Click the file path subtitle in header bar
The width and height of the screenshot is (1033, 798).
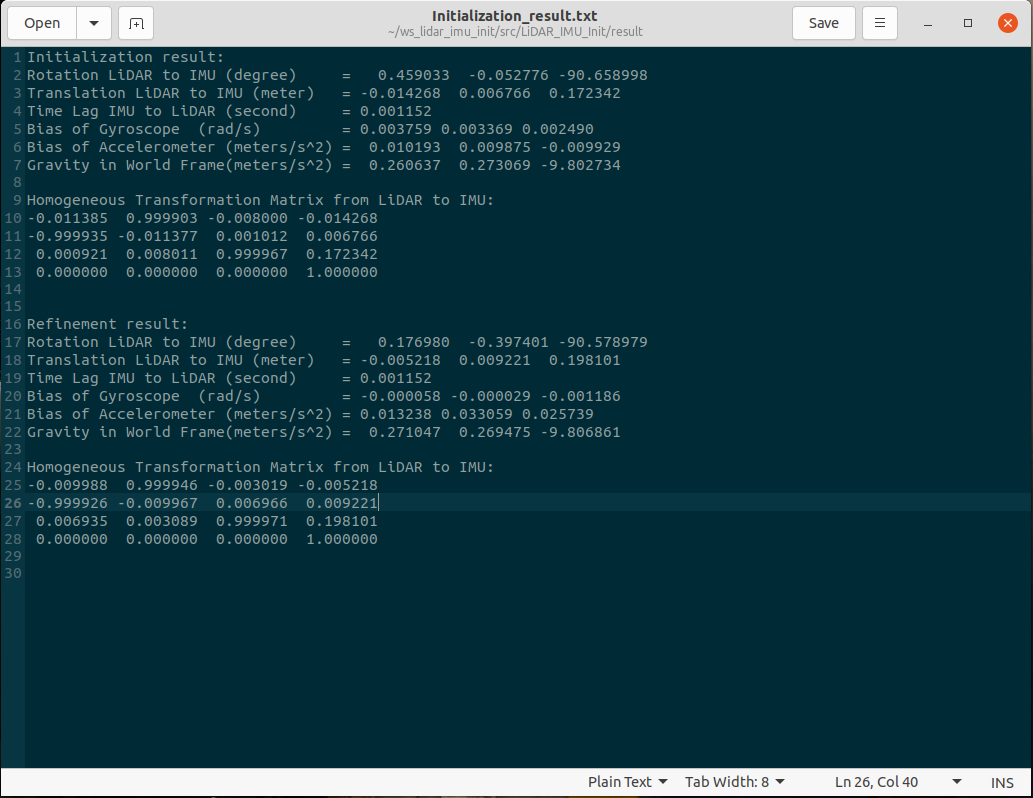pos(515,32)
